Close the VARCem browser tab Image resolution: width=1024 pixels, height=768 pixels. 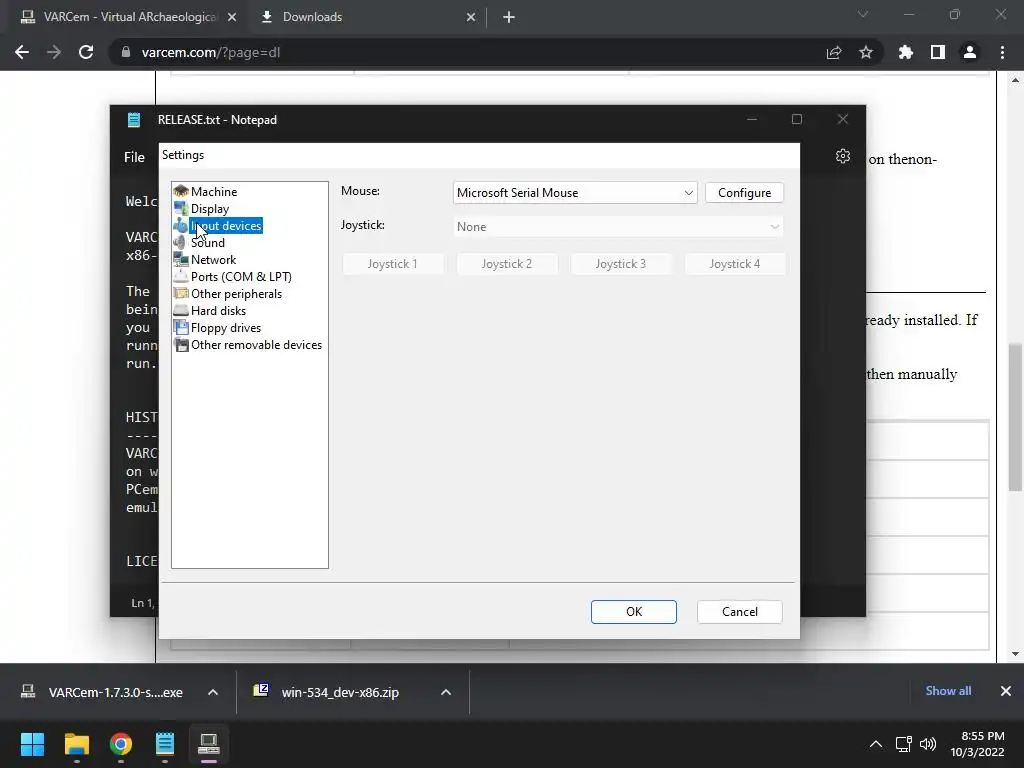(x=231, y=17)
